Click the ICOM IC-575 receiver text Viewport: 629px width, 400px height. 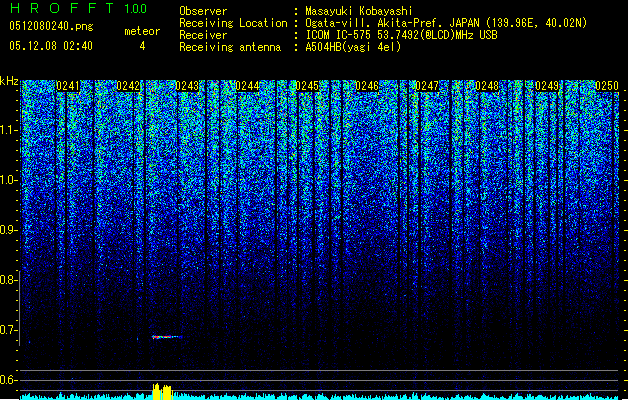(x=401, y=35)
